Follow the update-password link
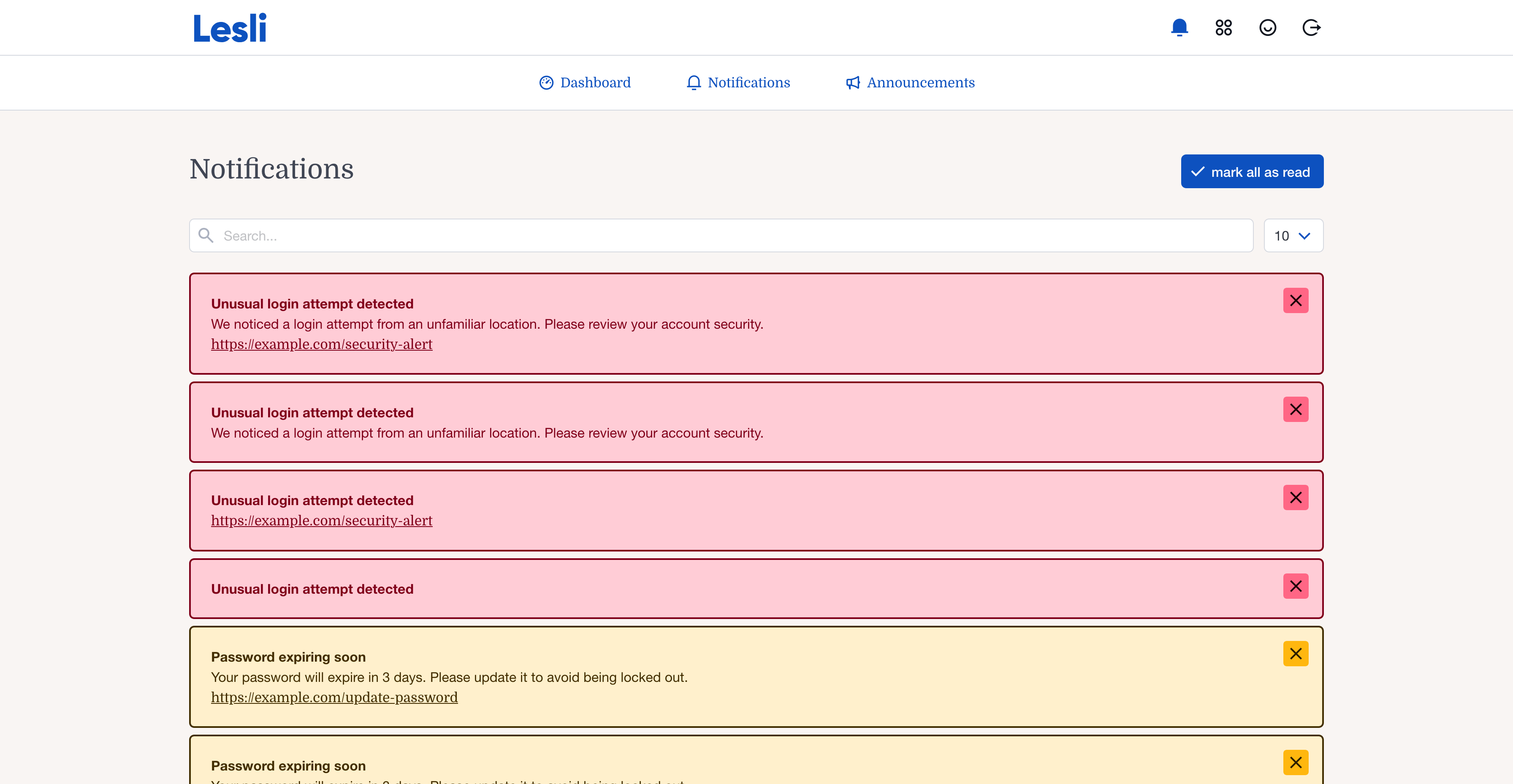 334,697
